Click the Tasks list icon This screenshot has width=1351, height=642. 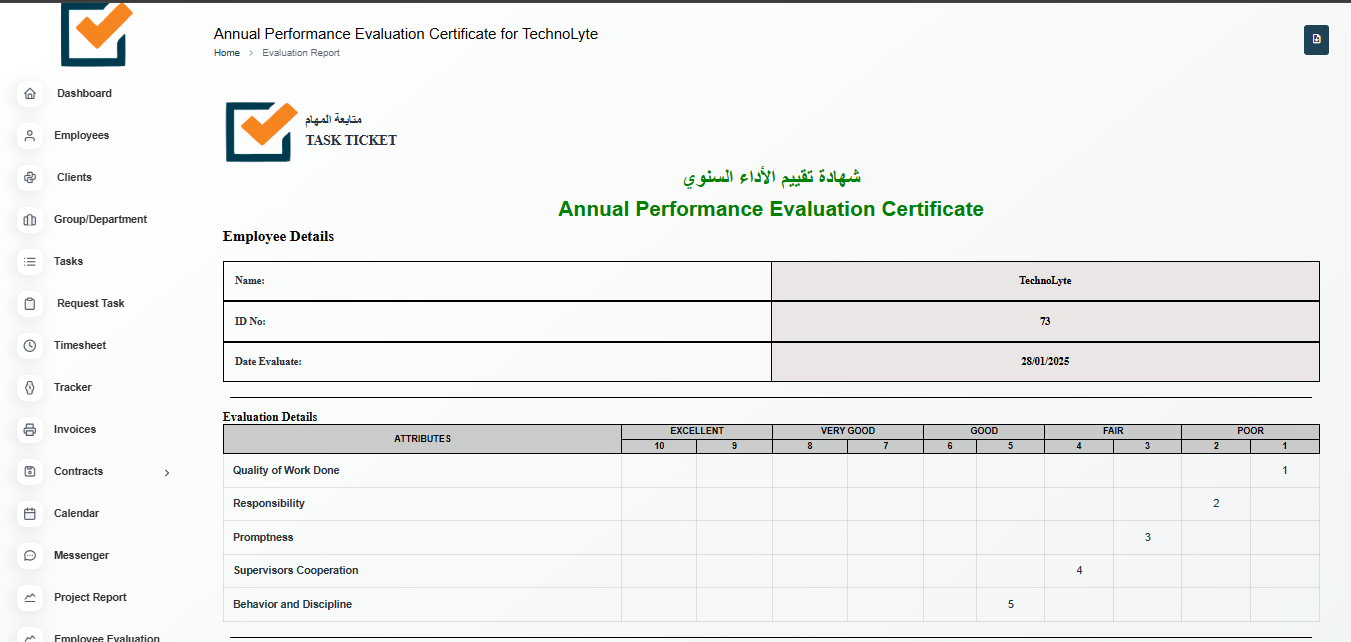coord(30,262)
